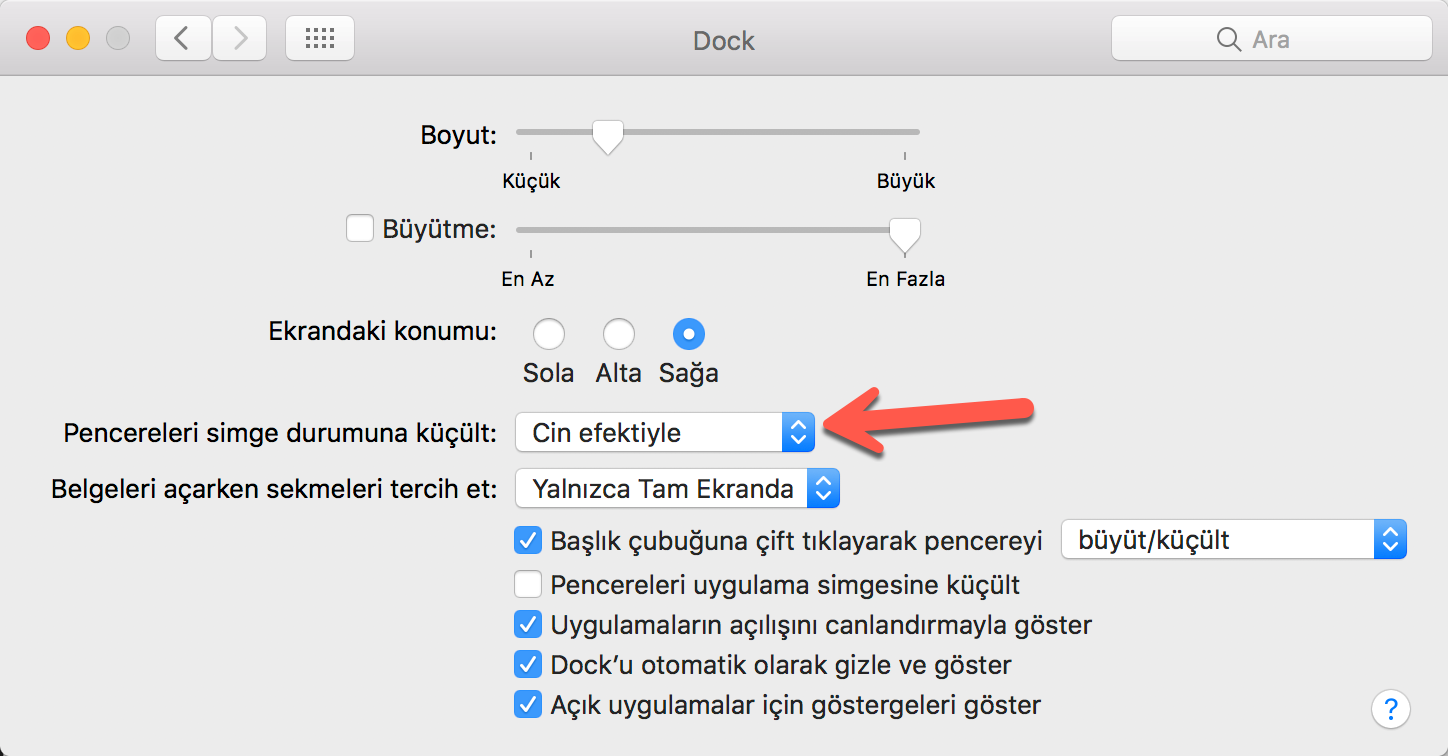Open help with the question mark button
Viewport: 1448px width, 756px height.
[x=1390, y=708]
